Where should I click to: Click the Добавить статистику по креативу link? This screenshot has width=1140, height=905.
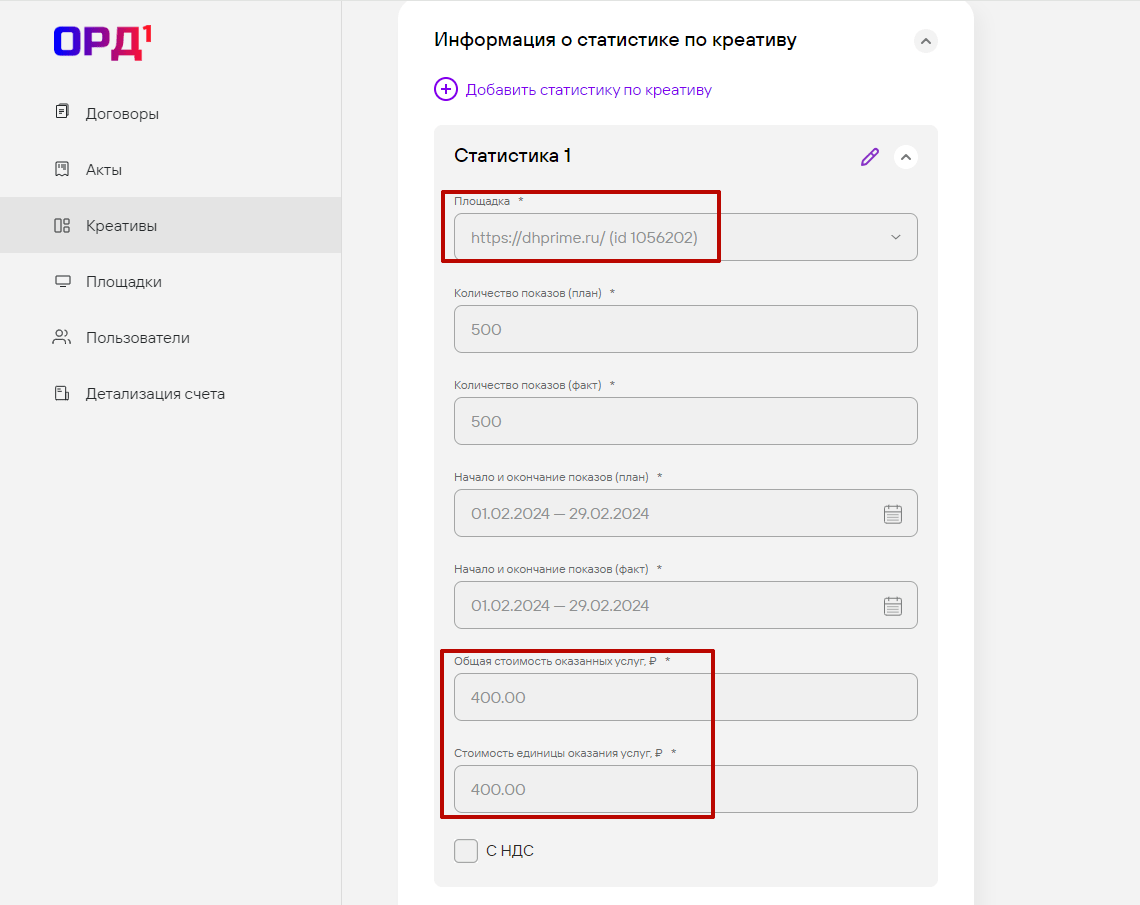click(588, 89)
